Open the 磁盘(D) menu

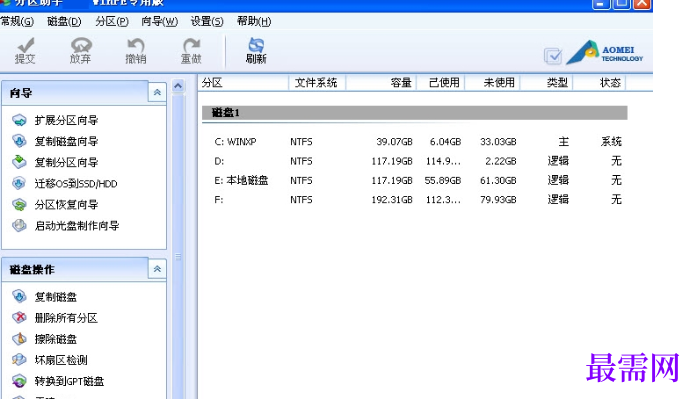64,21
